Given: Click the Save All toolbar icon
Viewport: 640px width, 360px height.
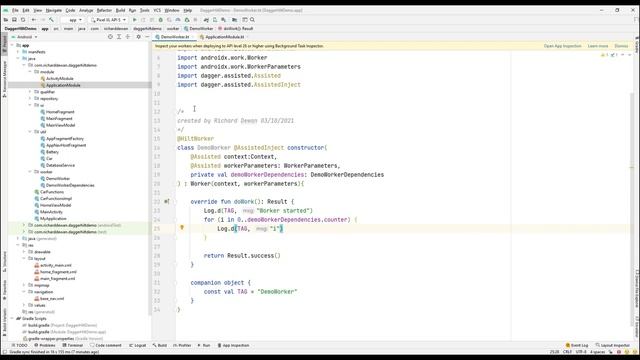Looking at the screenshot, I should pyautogui.click(x=14, y=20).
